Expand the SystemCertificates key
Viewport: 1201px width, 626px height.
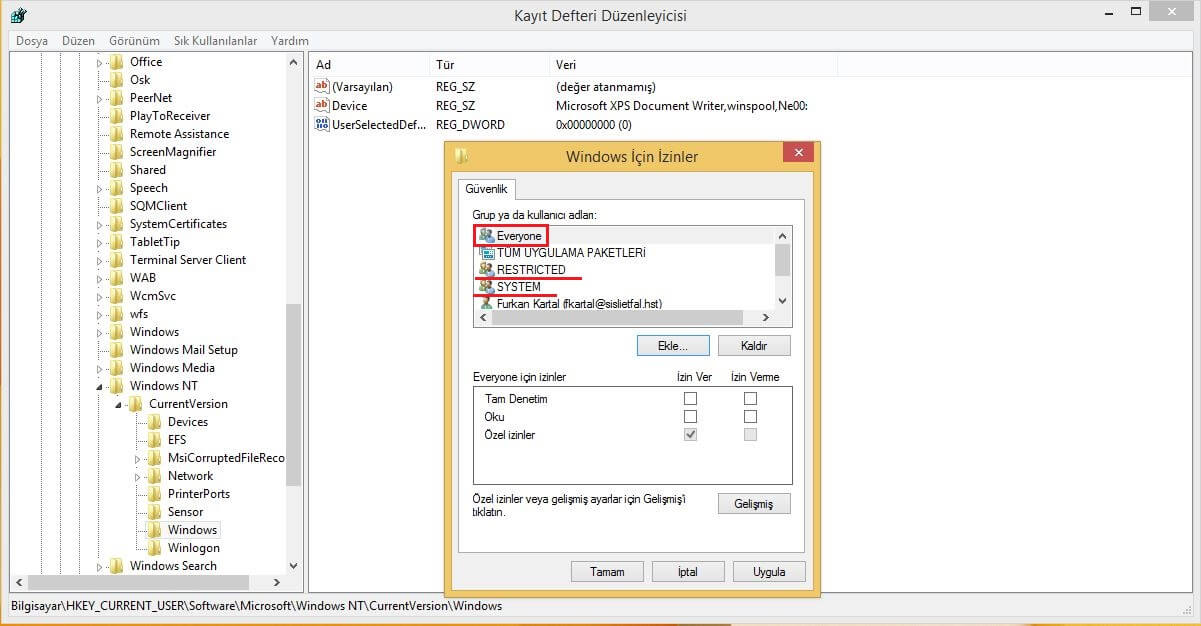point(100,224)
